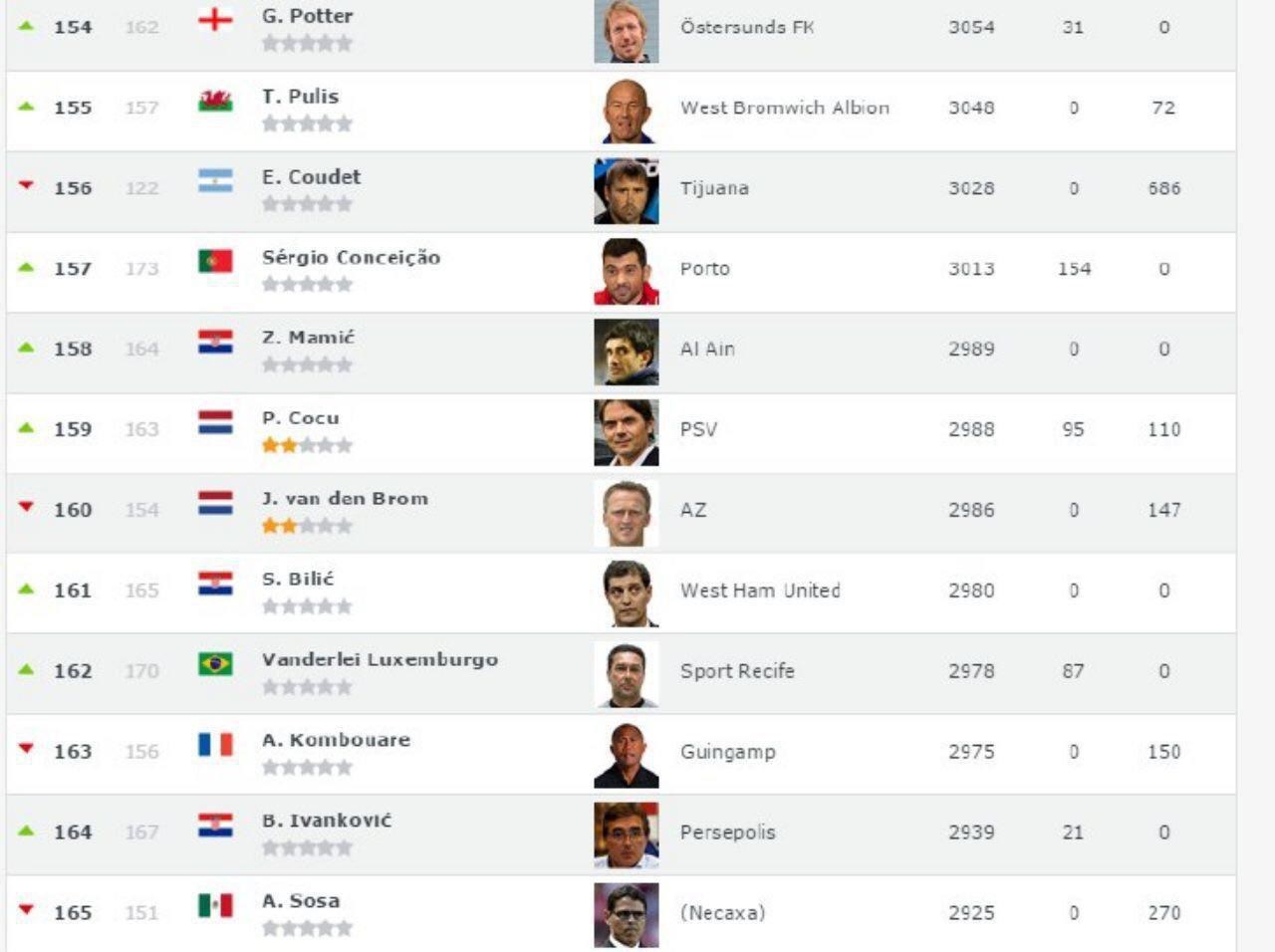Click J. van den Brom's star rating

(x=307, y=526)
